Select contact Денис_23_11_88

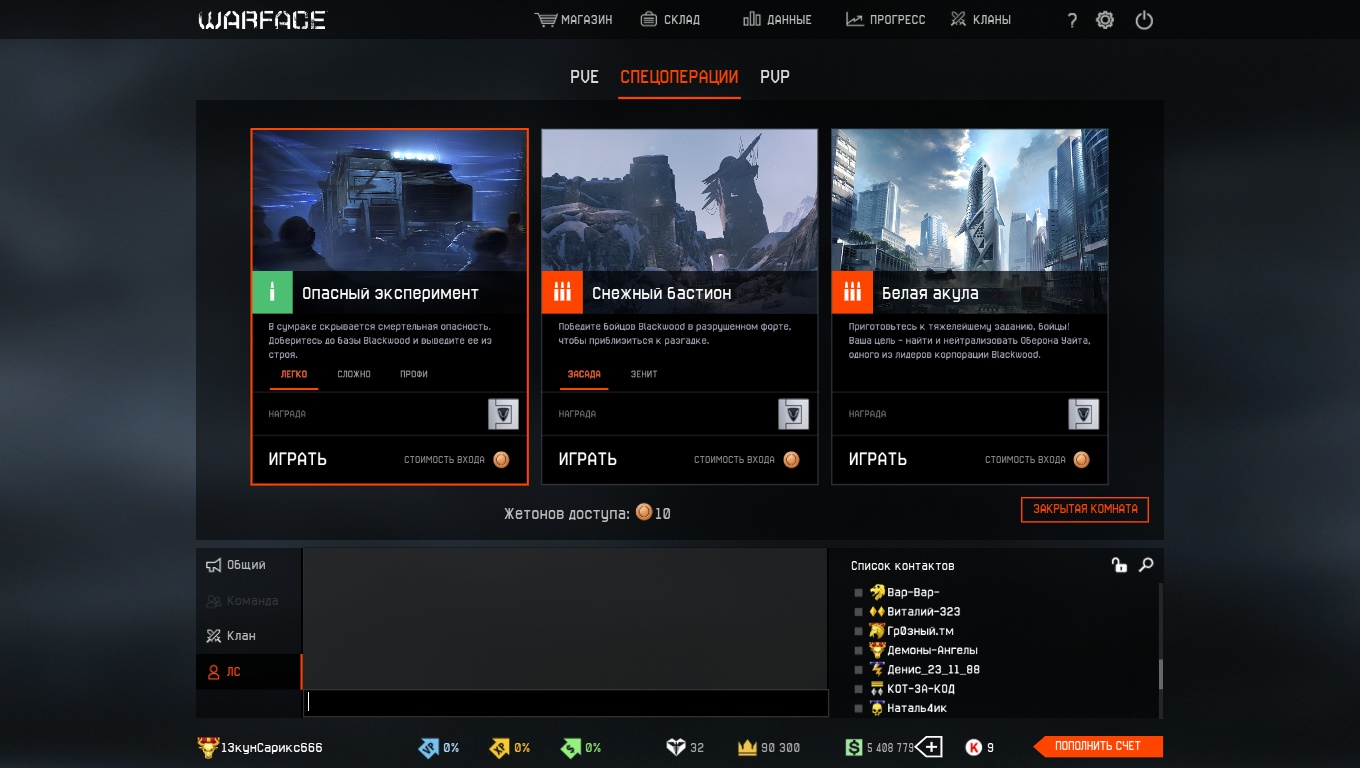(x=933, y=670)
